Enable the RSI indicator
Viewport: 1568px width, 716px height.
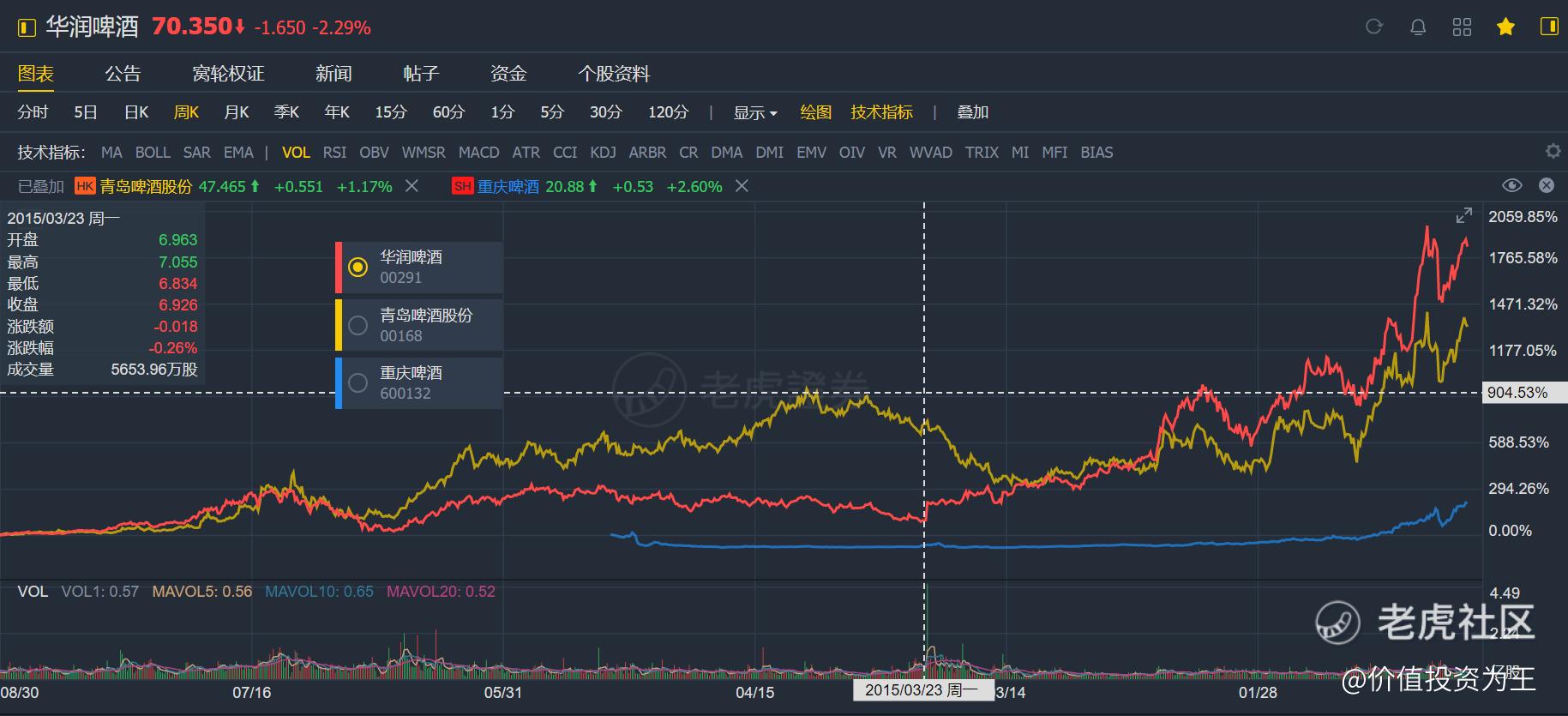[x=334, y=152]
